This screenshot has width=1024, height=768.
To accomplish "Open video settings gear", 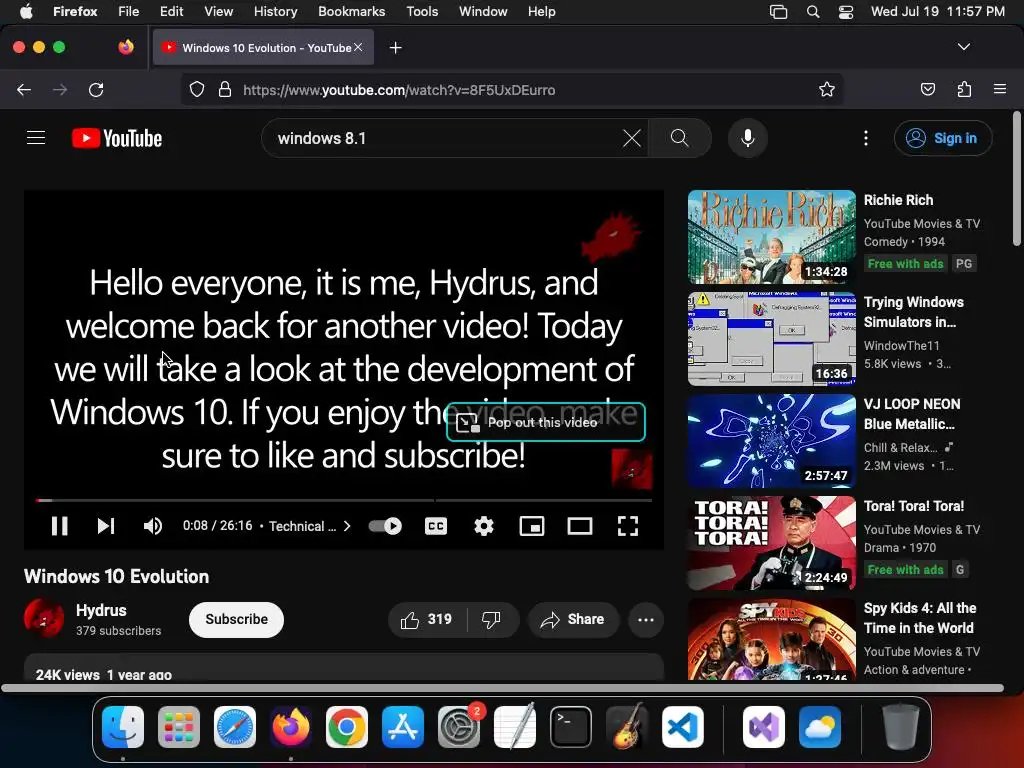I will 484,526.
